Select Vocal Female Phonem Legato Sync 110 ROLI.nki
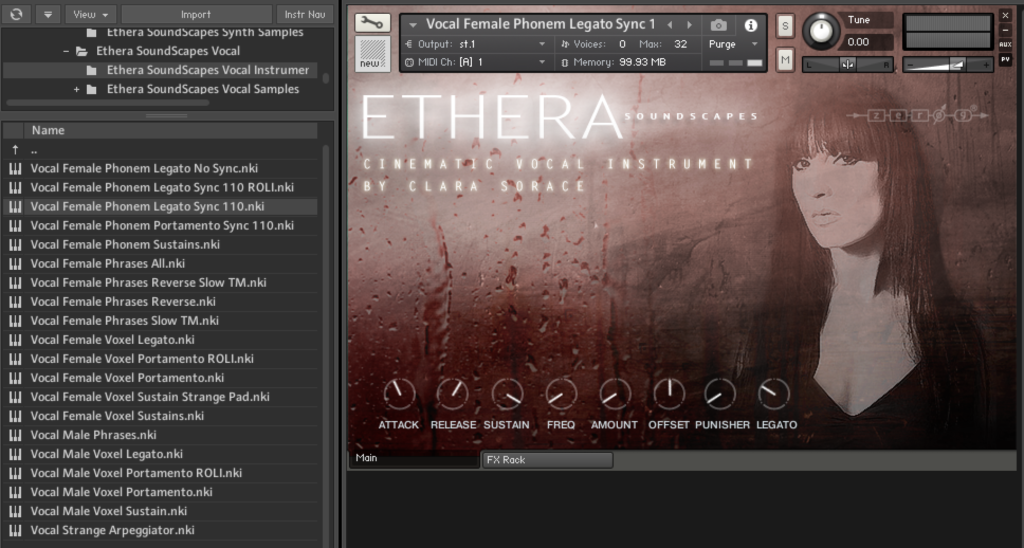The image size is (1024, 548). coord(160,187)
